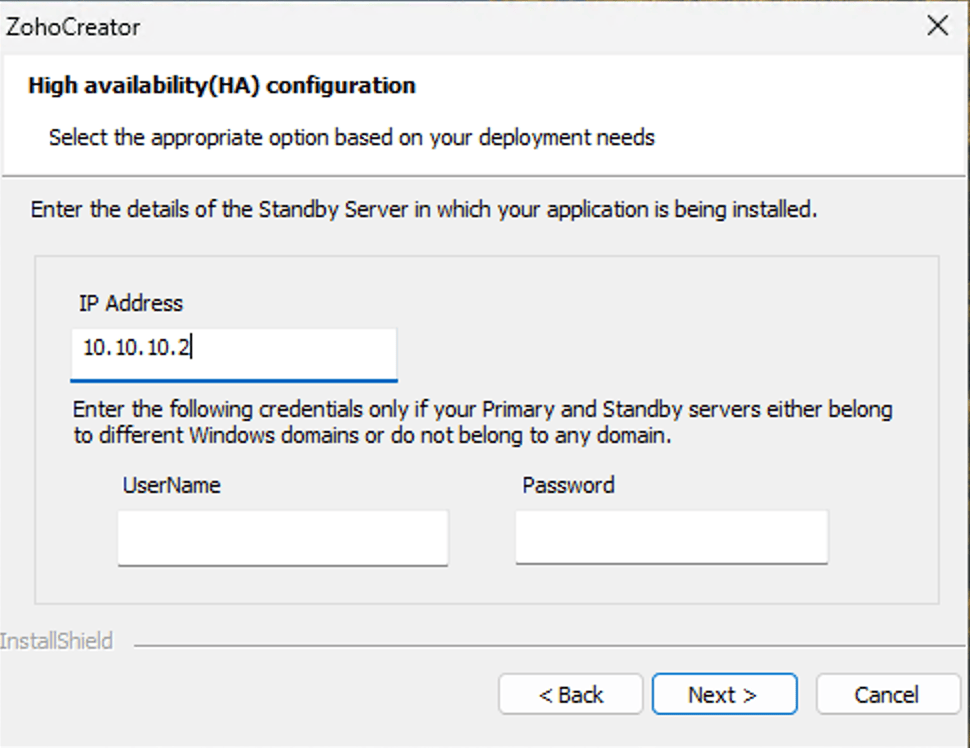Click the High availability(HA) configuration heading
This screenshot has width=970, height=748.
point(221,85)
